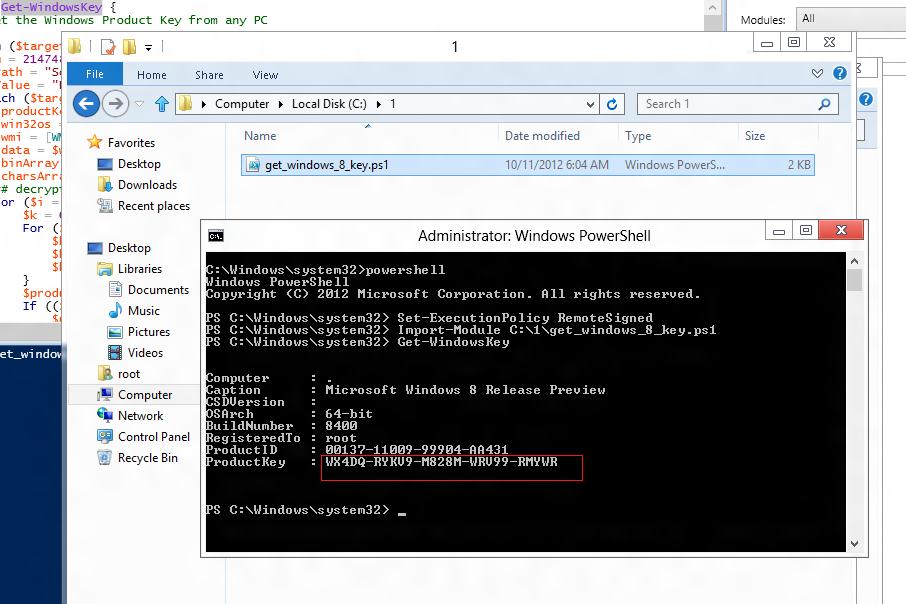Navigate up one level with the up arrow
Image resolution: width=906 pixels, height=604 pixels.
[162, 103]
